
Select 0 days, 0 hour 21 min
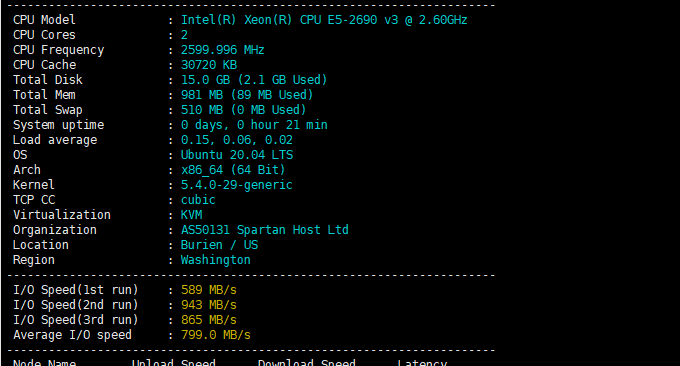point(254,125)
